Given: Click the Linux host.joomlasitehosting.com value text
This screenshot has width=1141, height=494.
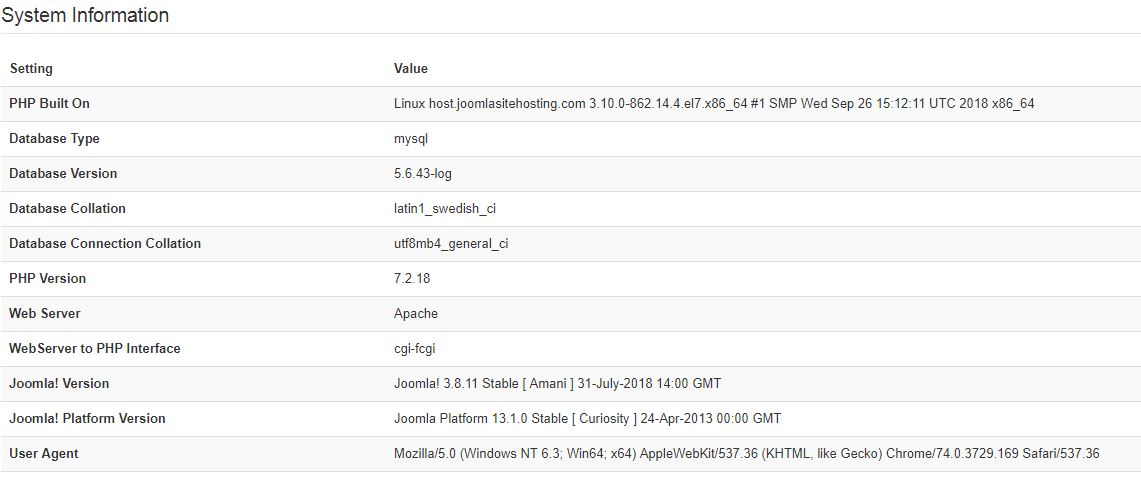Looking at the screenshot, I should (714, 103).
